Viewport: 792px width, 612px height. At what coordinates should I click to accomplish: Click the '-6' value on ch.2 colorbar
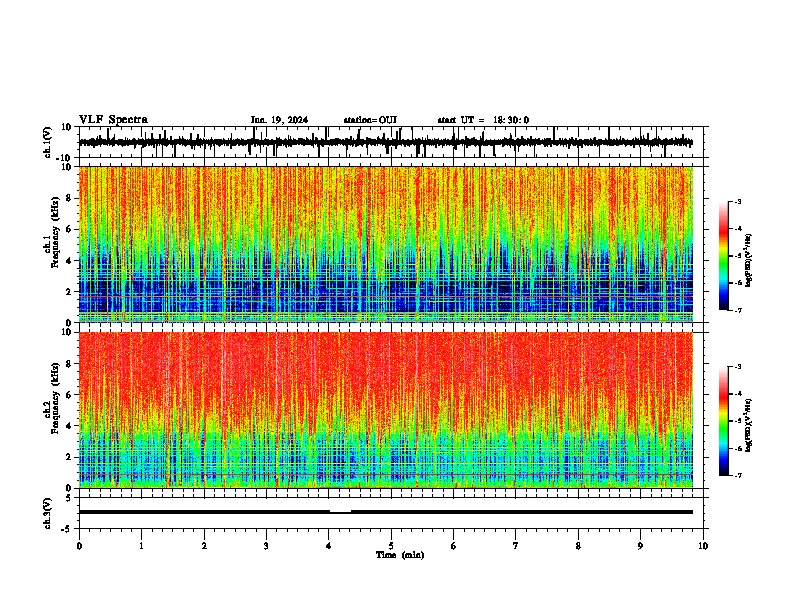pos(737,448)
